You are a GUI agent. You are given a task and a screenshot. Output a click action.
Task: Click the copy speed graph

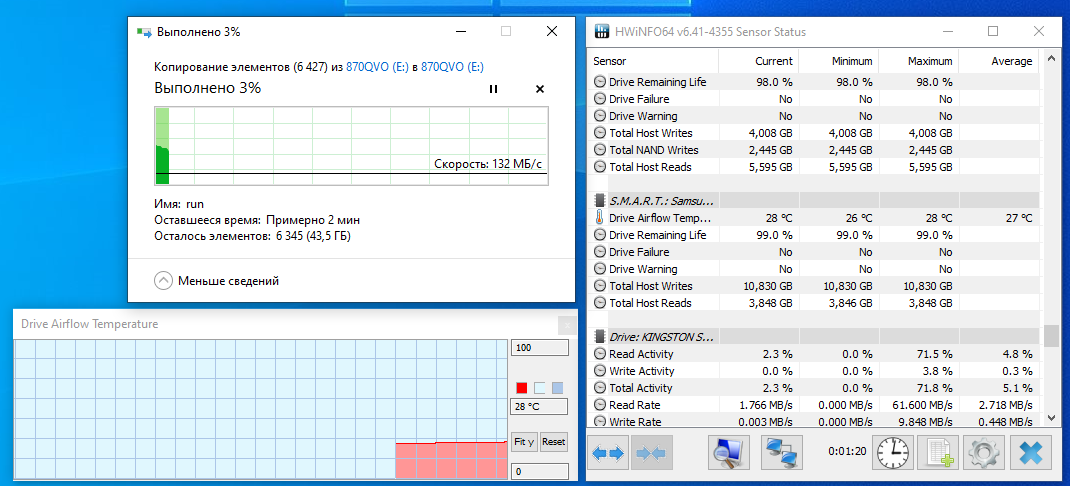click(351, 145)
